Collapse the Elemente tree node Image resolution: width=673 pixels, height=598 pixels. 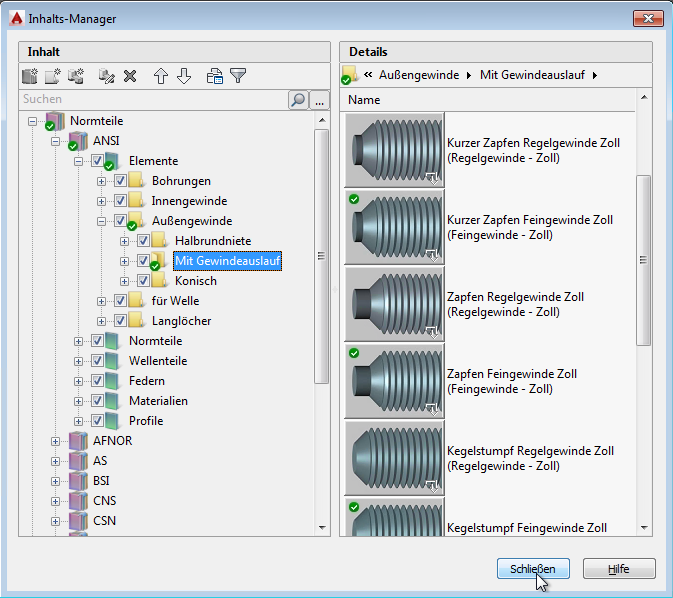(x=78, y=161)
